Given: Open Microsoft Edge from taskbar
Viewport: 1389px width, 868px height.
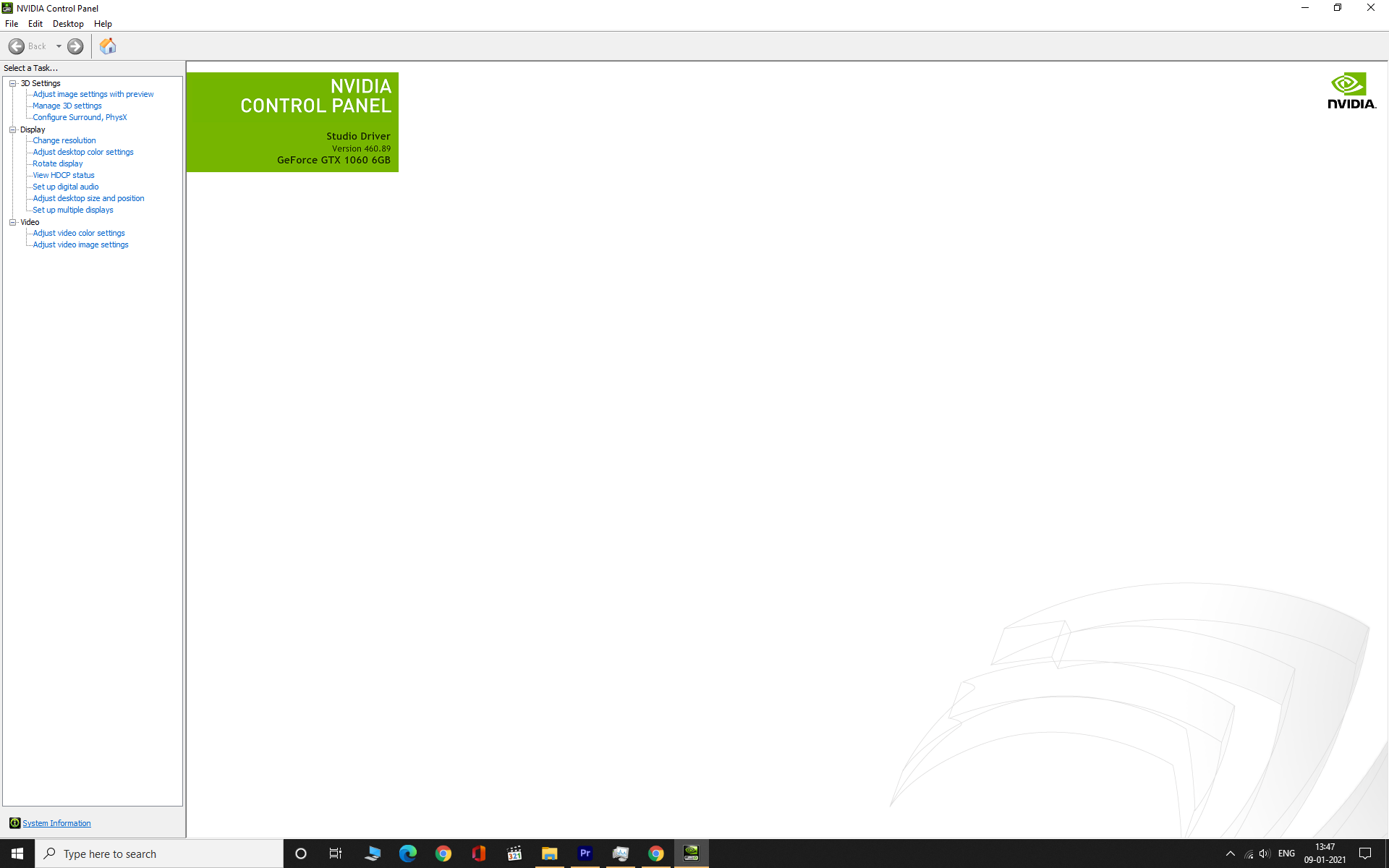Looking at the screenshot, I should pos(408,854).
